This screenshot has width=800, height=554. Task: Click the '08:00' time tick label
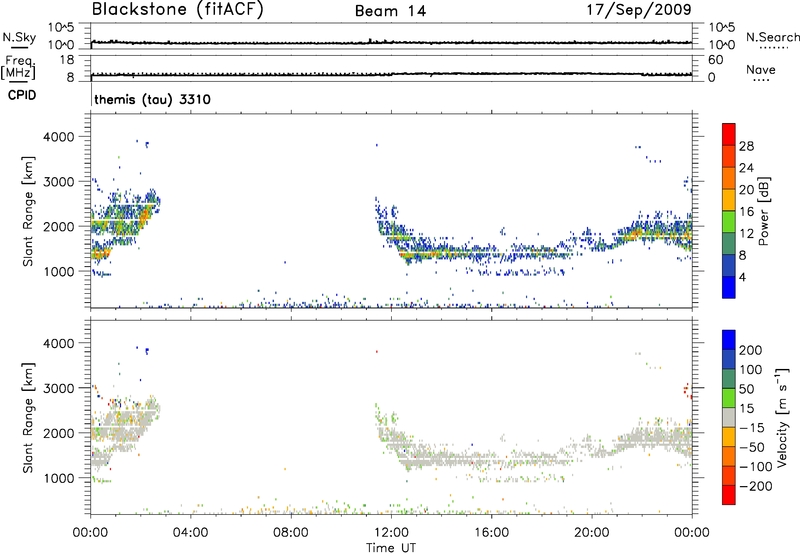[291, 533]
